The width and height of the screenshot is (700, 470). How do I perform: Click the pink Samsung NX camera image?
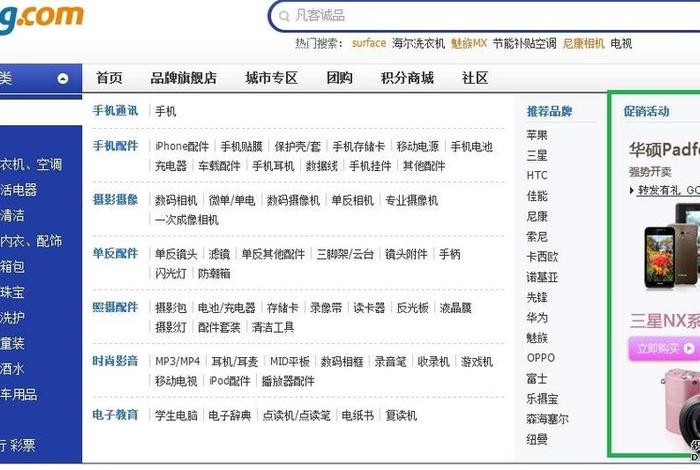681,408
